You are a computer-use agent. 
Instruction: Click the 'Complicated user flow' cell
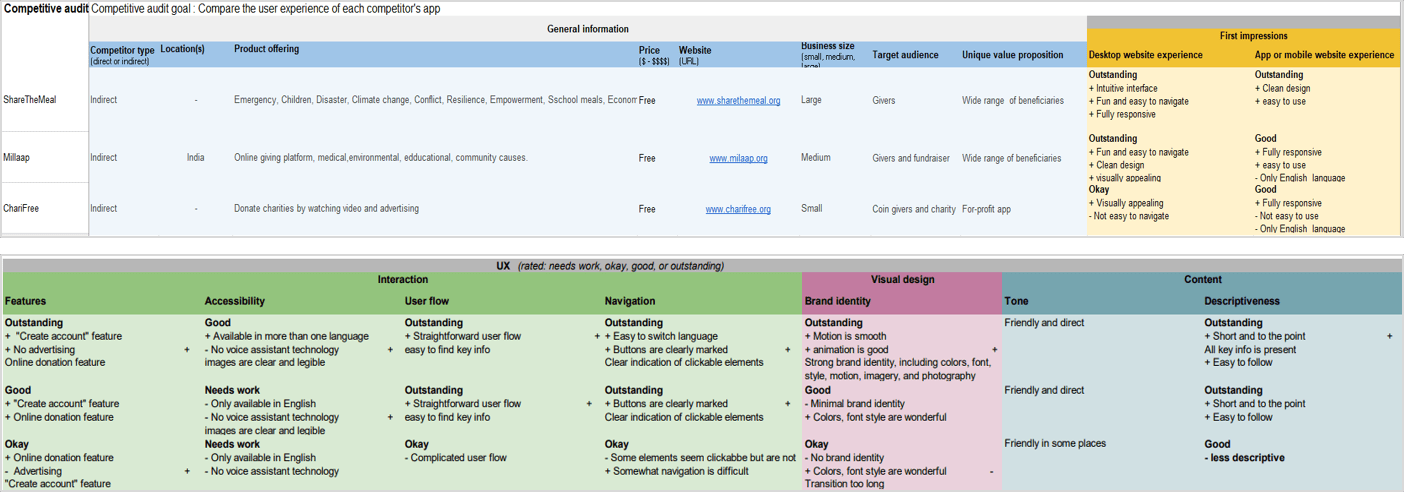pyautogui.click(x=455, y=458)
